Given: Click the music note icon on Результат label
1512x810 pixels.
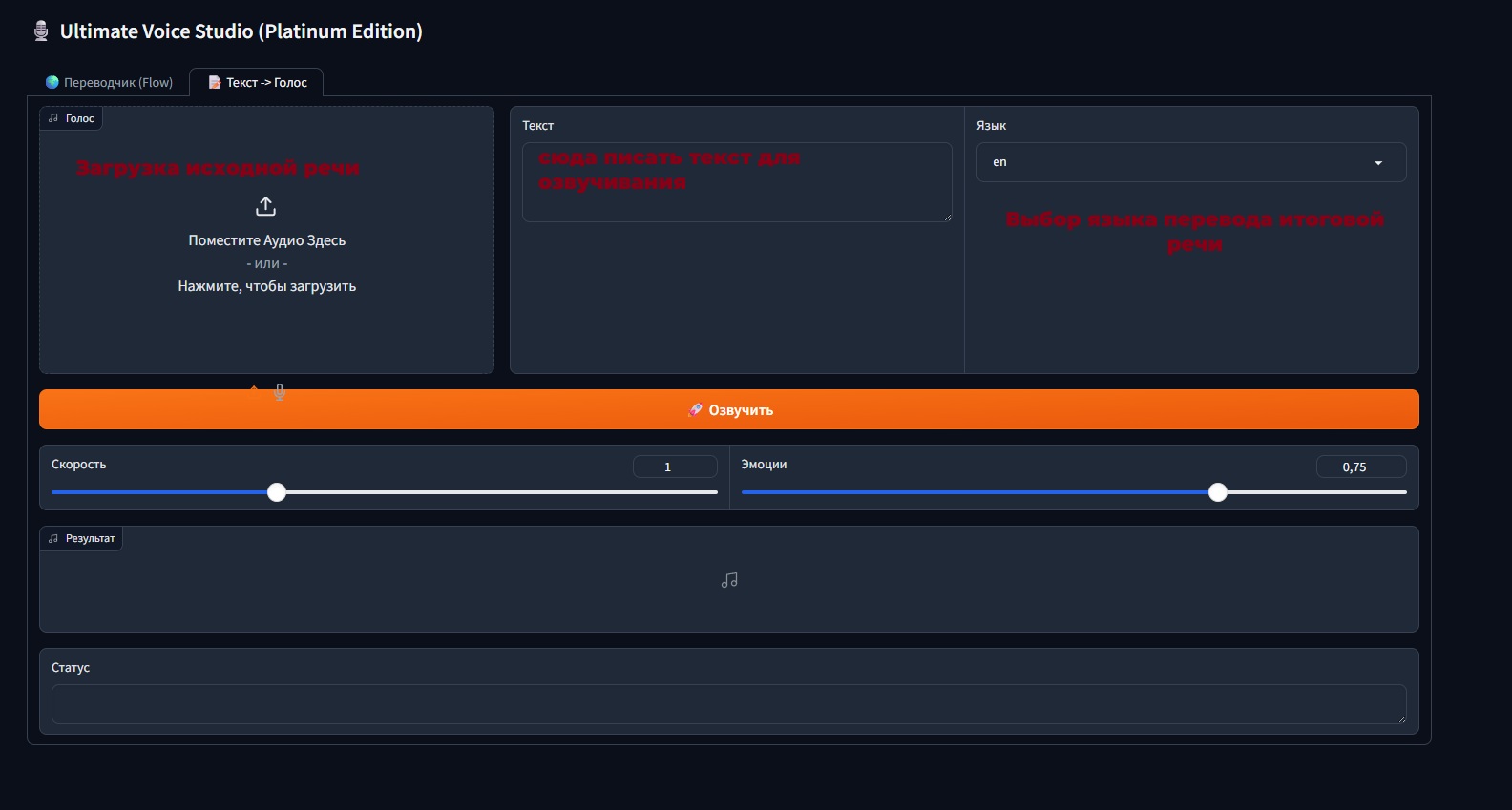Looking at the screenshot, I should [x=53, y=538].
